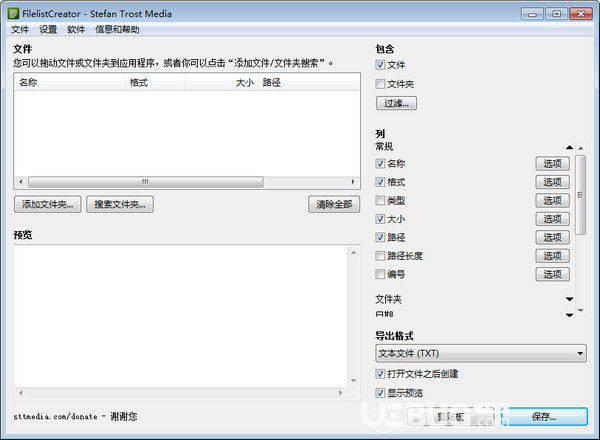Toggle the 路径 column checkbox
This screenshot has height=440, width=600.
(x=380, y=237)
